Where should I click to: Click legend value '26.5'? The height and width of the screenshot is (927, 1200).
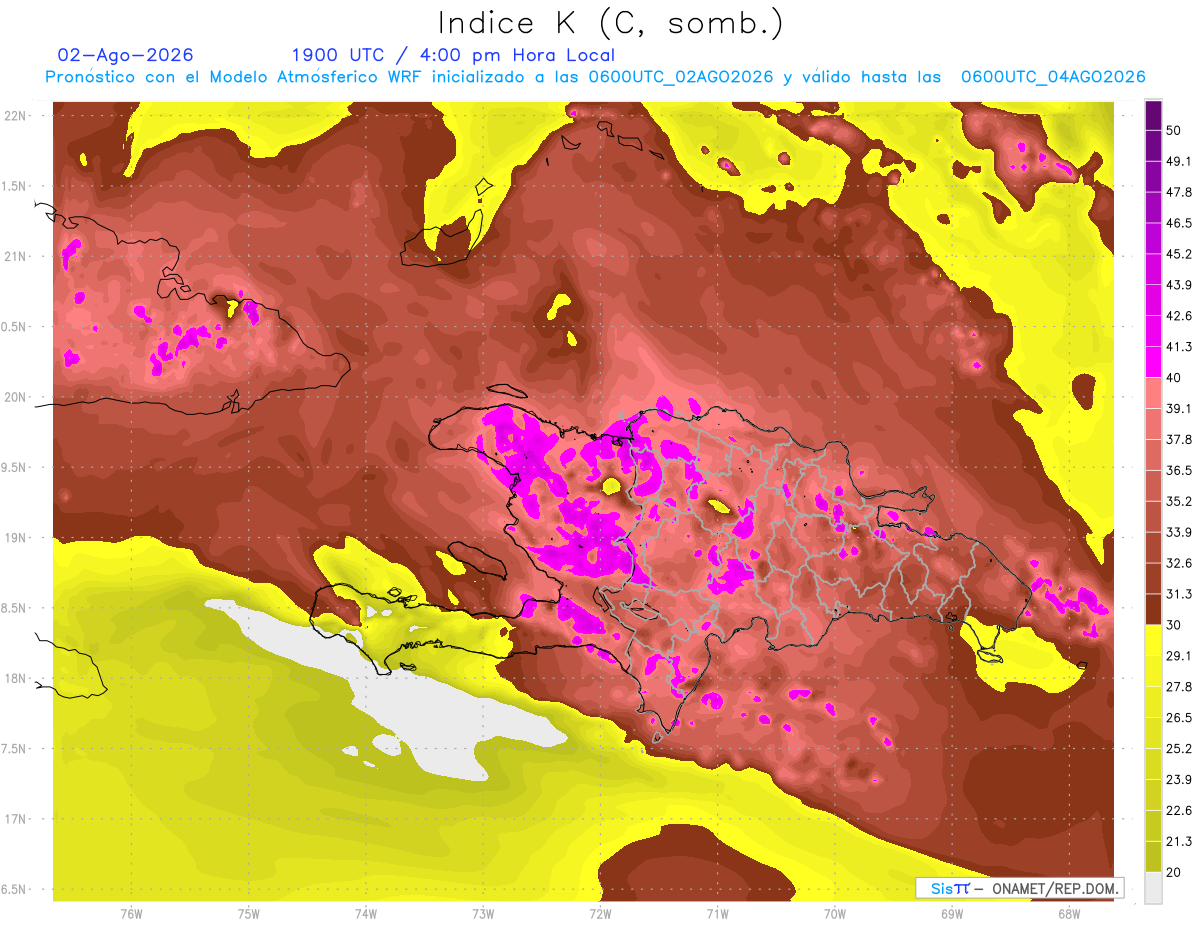tap(1178, 718)
